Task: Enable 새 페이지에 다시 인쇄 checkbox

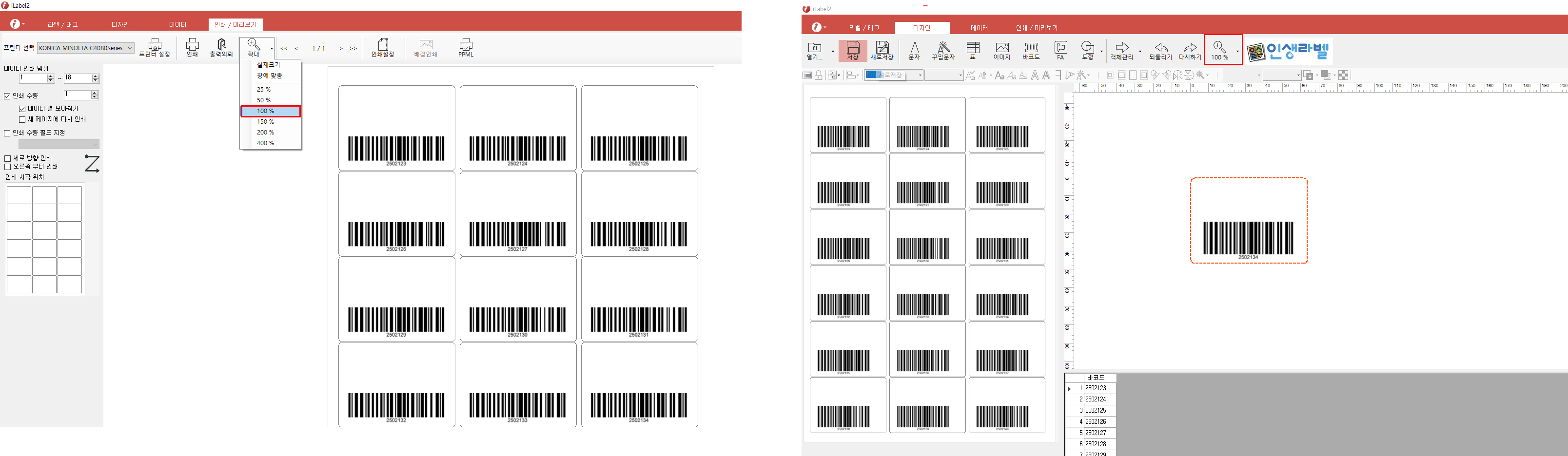Action: pyautogui.click(x=22, y=120)
